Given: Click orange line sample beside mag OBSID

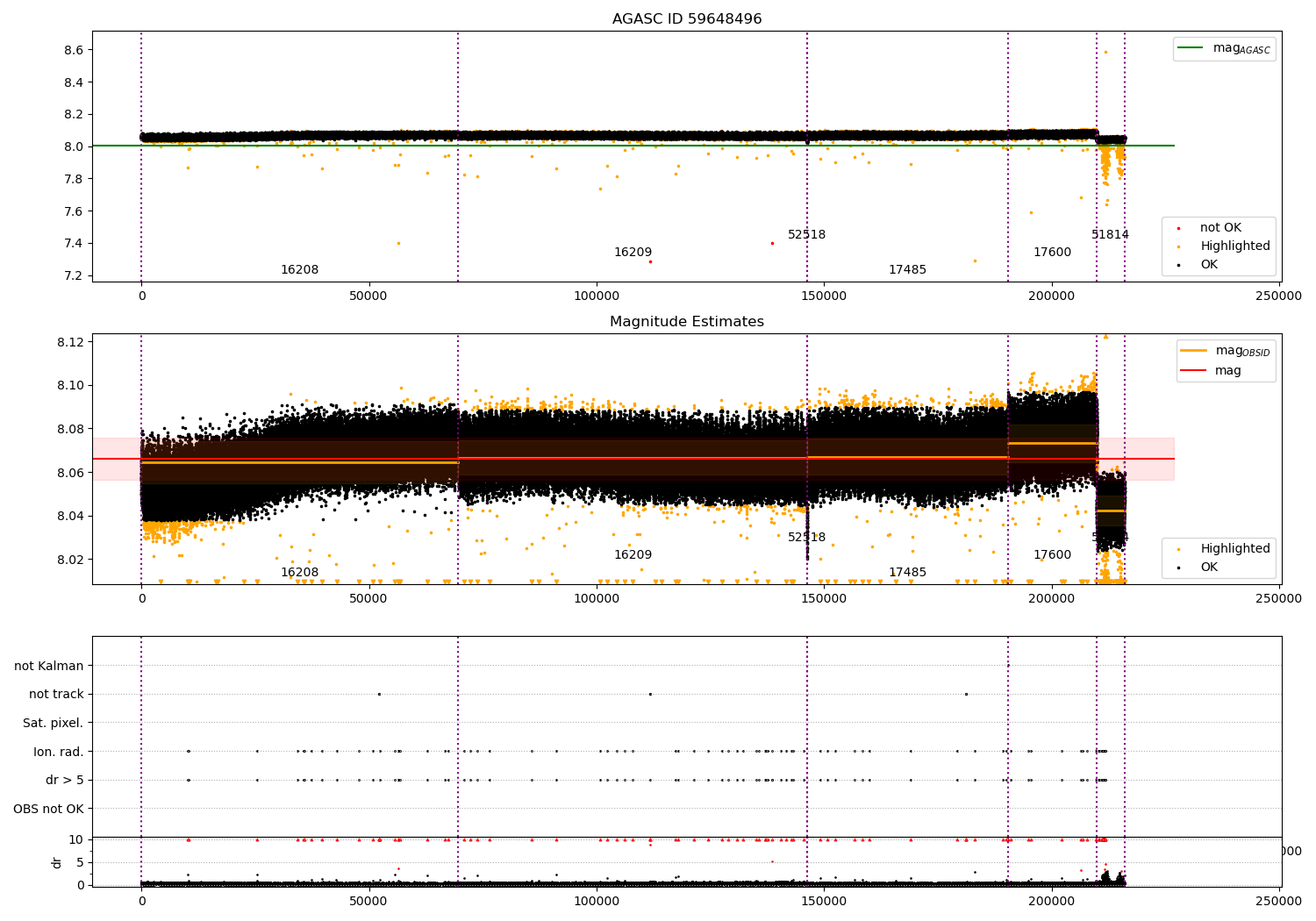Looking at the screenshot, I should pos(1194,351).
